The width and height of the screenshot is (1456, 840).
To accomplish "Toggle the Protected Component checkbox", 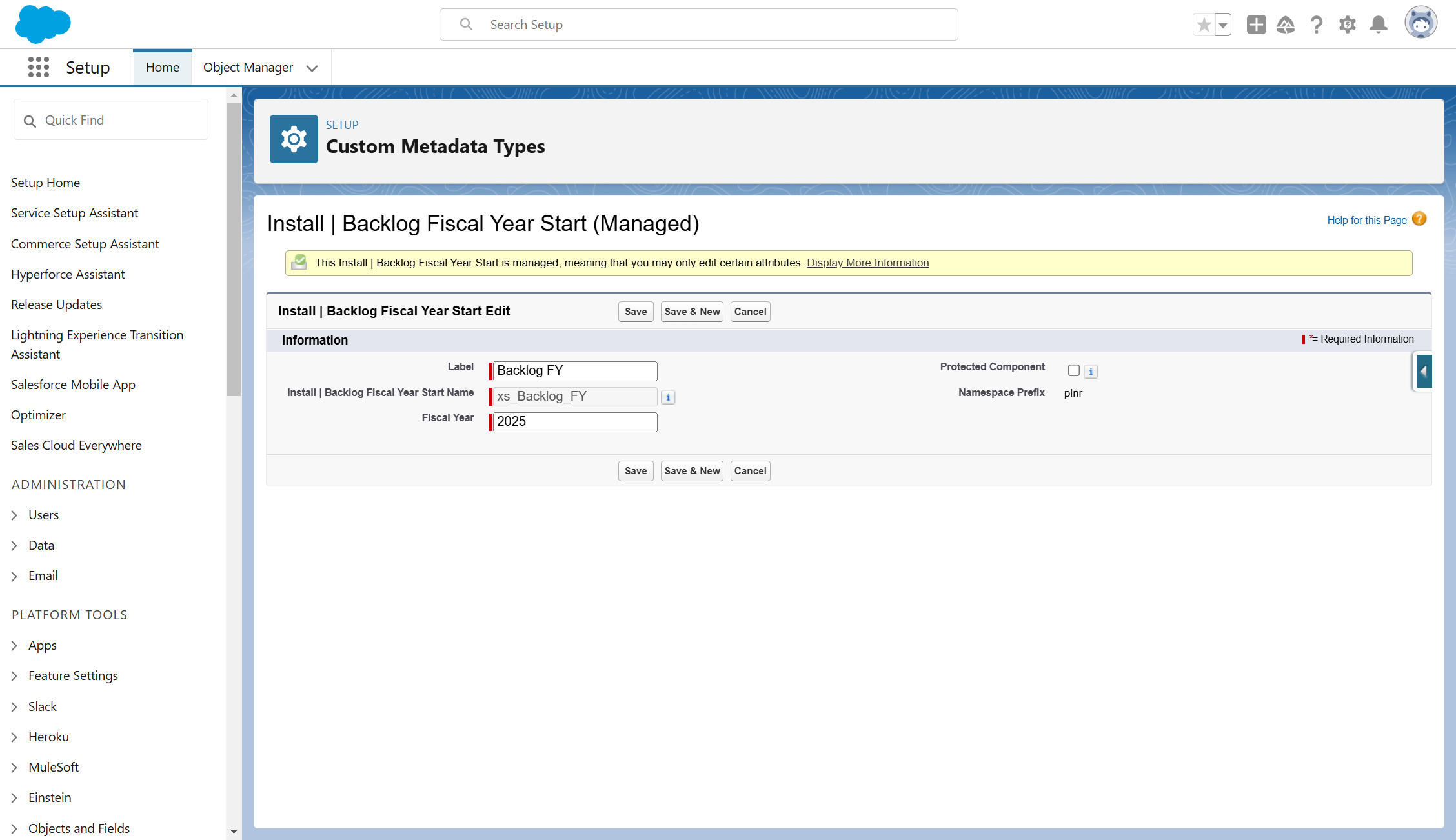I will point(1074,370).
